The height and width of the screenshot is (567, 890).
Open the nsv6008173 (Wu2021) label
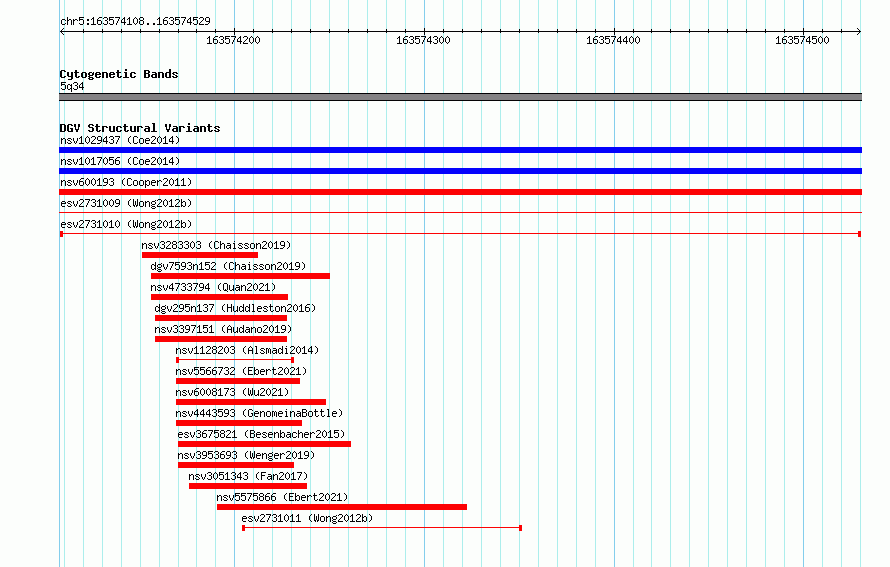(x=232, y=392)
